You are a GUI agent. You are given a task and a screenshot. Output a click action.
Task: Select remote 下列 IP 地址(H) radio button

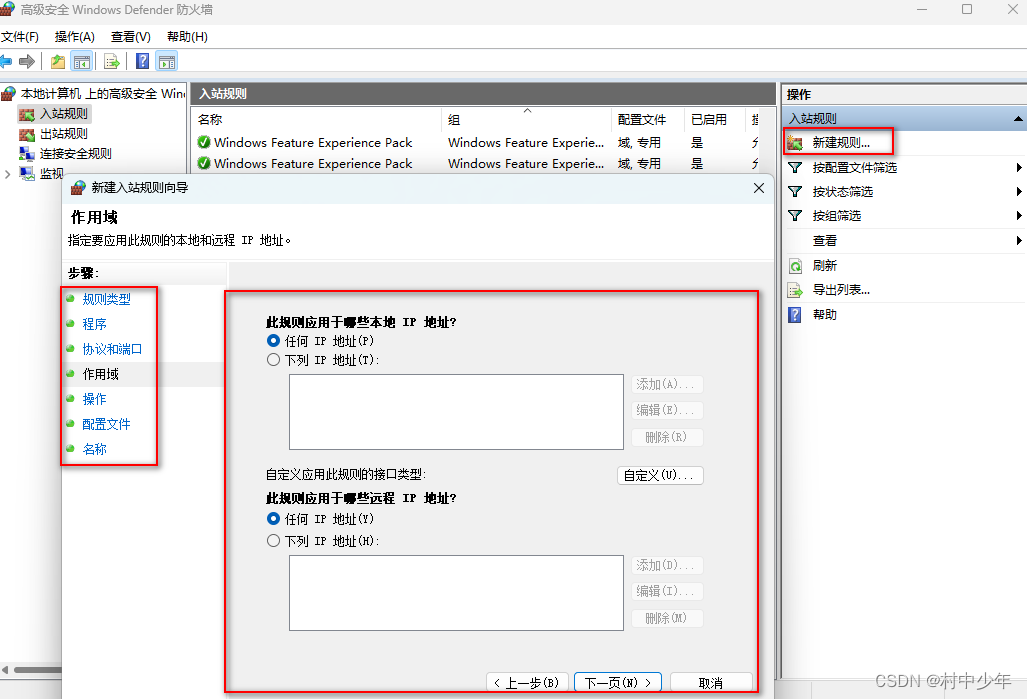tap(273, 541)
